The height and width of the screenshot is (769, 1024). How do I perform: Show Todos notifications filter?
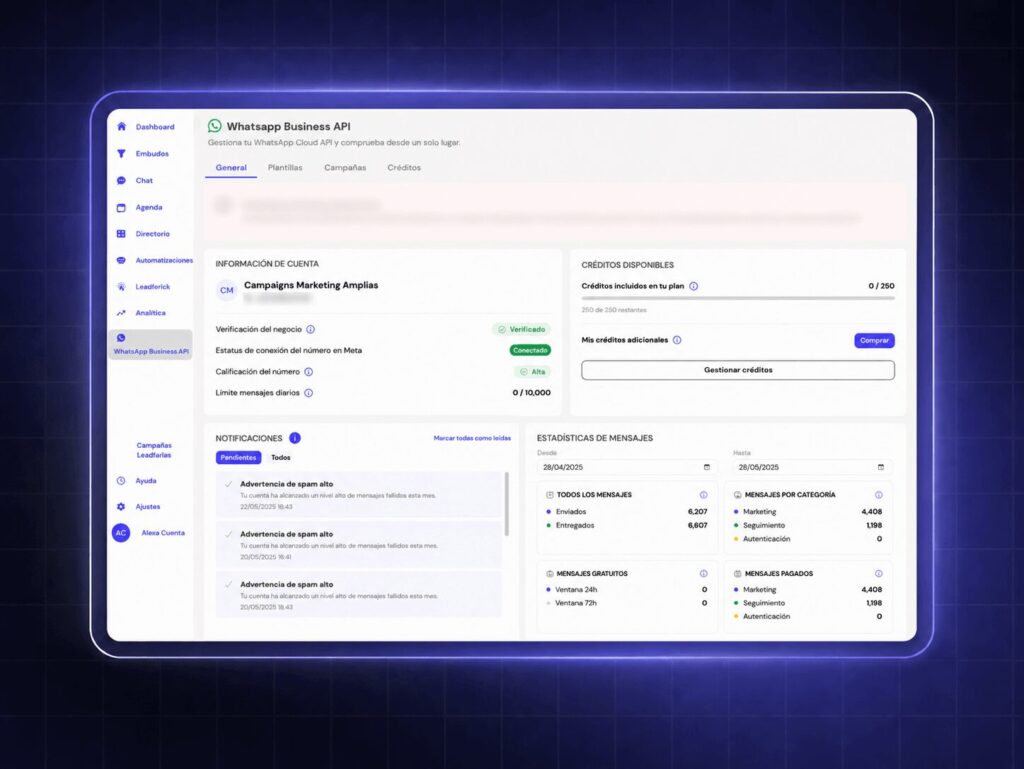[x=281, y=458]
